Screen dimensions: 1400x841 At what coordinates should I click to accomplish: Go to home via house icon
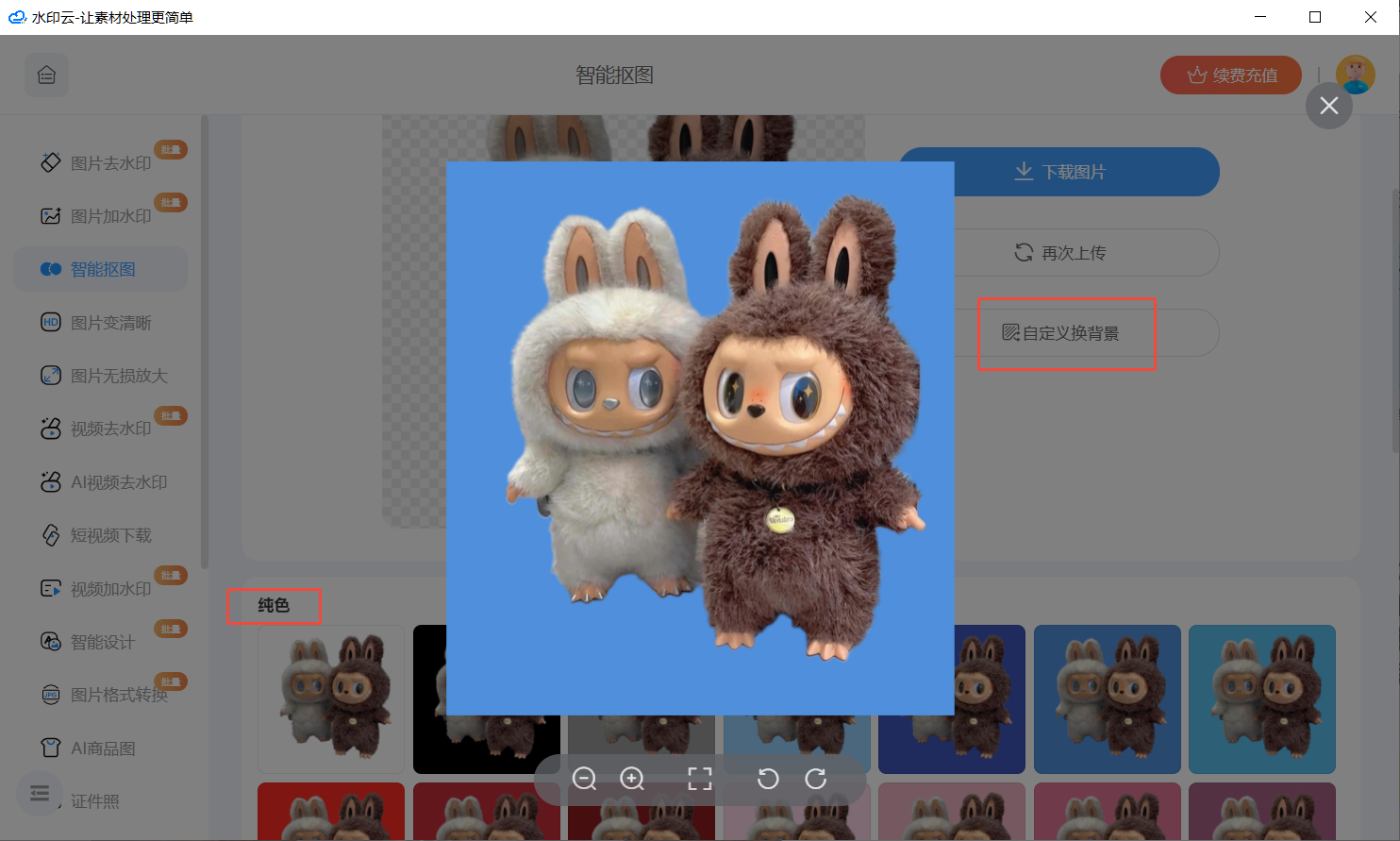pos(46,76)
